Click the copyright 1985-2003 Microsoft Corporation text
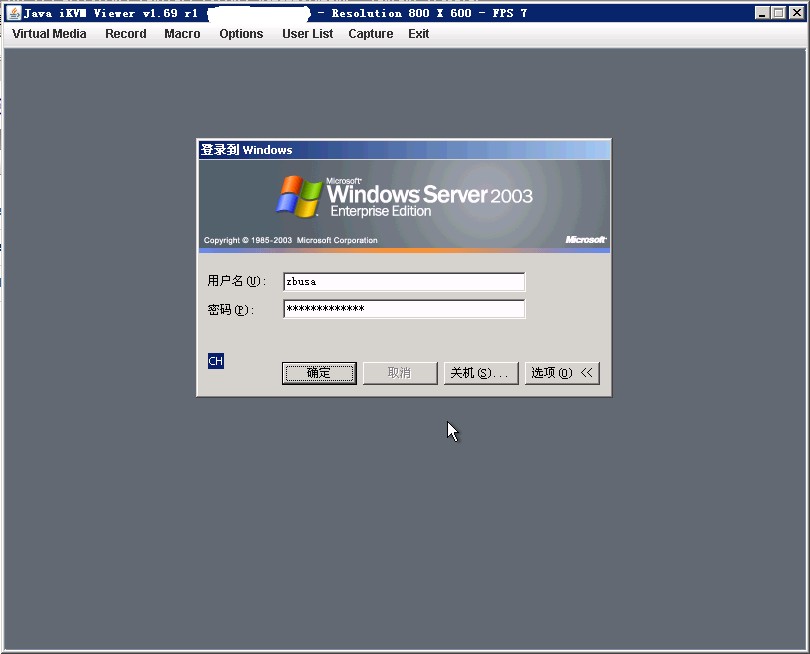Viewport: 810px width, 654px height. [290, 240]
